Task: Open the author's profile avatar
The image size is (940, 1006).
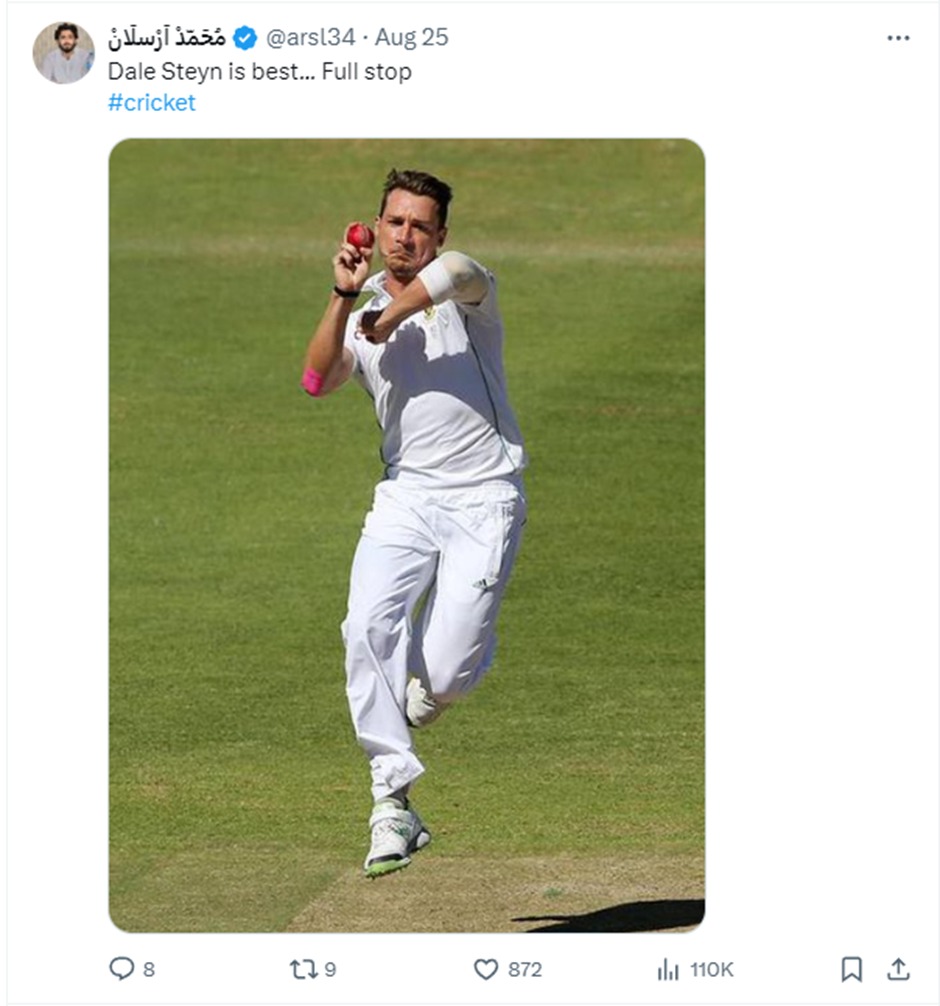Action: (63, 53)
